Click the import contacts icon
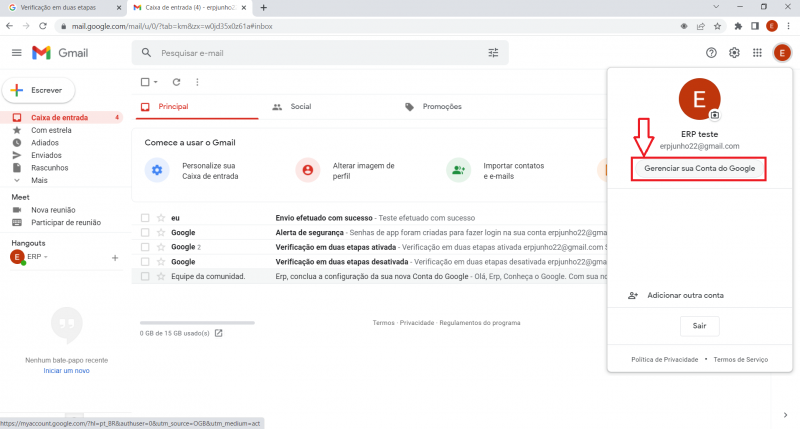The height and width of the screenshot is (429, 800). click(x=458, y=170)
